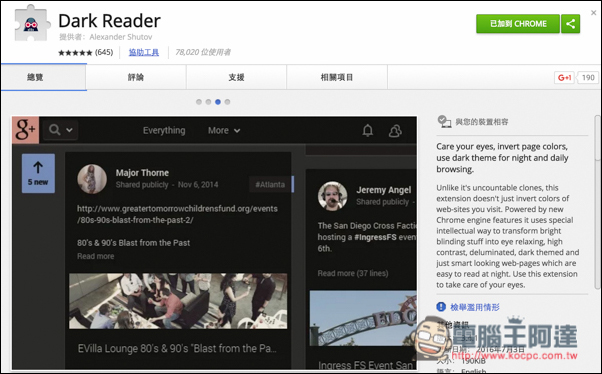
Task: Click the #Atlanta hashtag tag
Action: coord(270,185)
